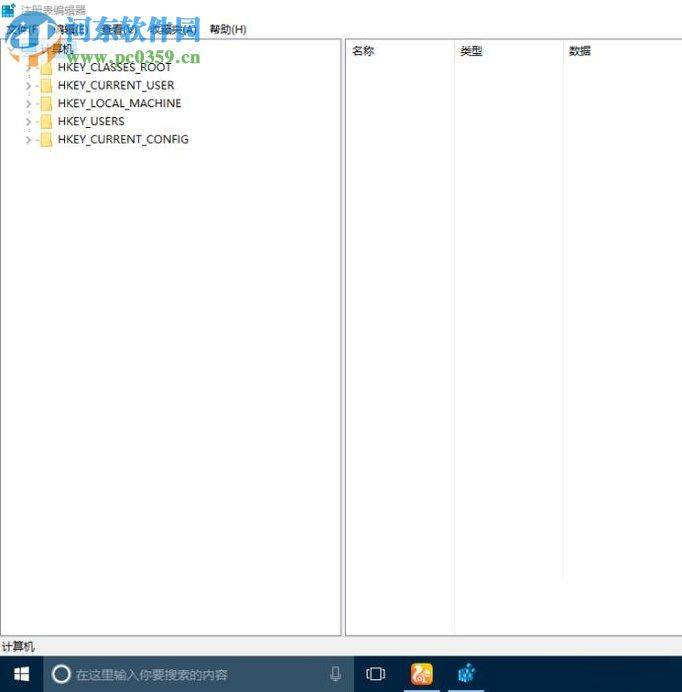
Task: Click the microphone icon in search box
Action: pos(335,674)
